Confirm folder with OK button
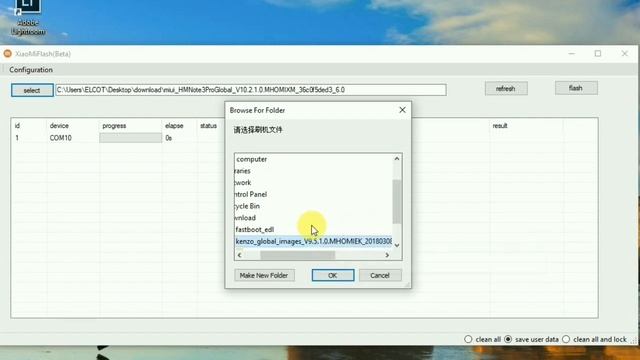Screen dimensions: 640x360 pyautogui.click(x=333, y=275)
